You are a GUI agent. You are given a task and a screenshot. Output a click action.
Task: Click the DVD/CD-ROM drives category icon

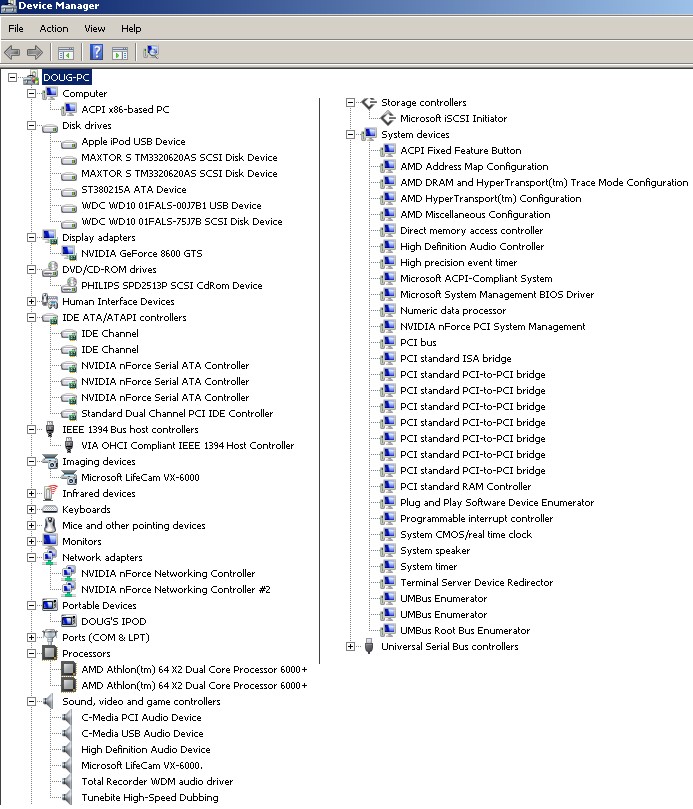pyautogui.click(x=50, y=269)
